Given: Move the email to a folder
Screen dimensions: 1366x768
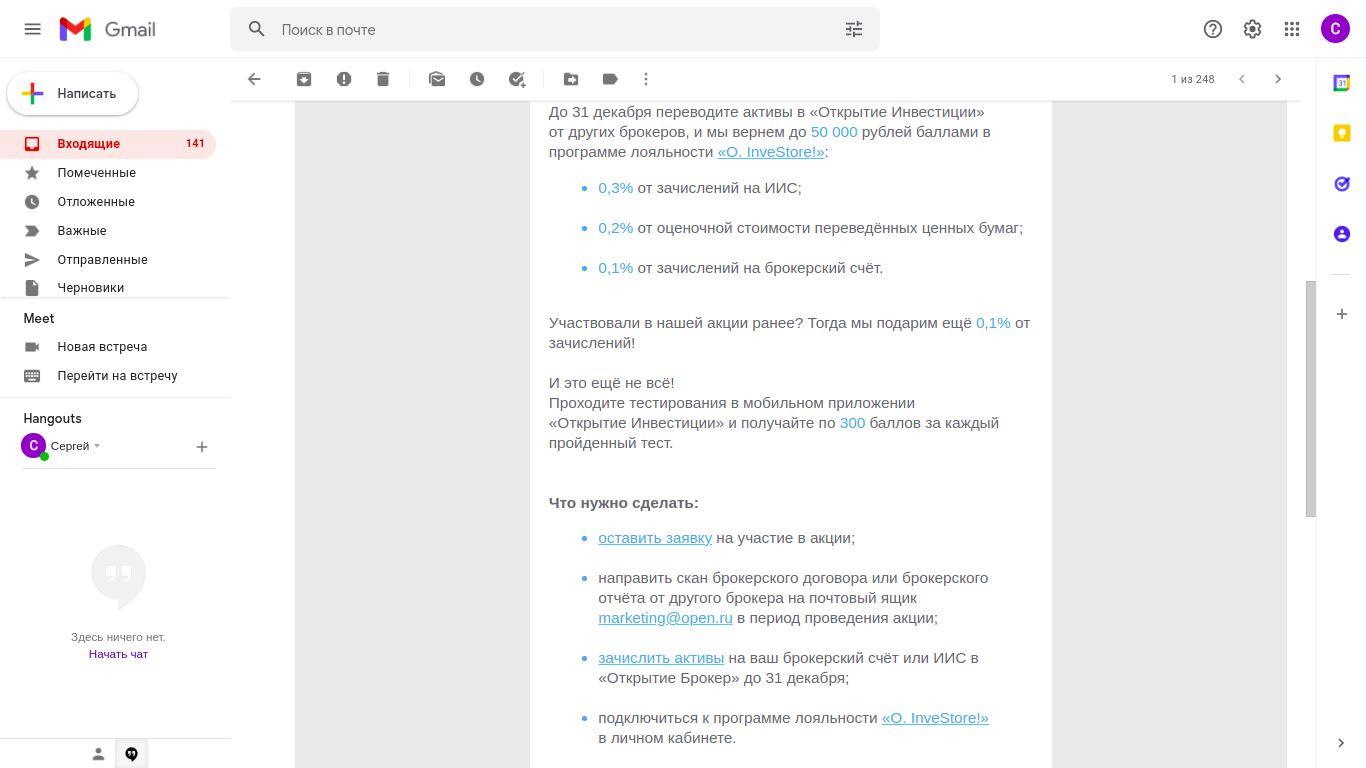Looking at the screenshot, I should click(x=571, y=79).
